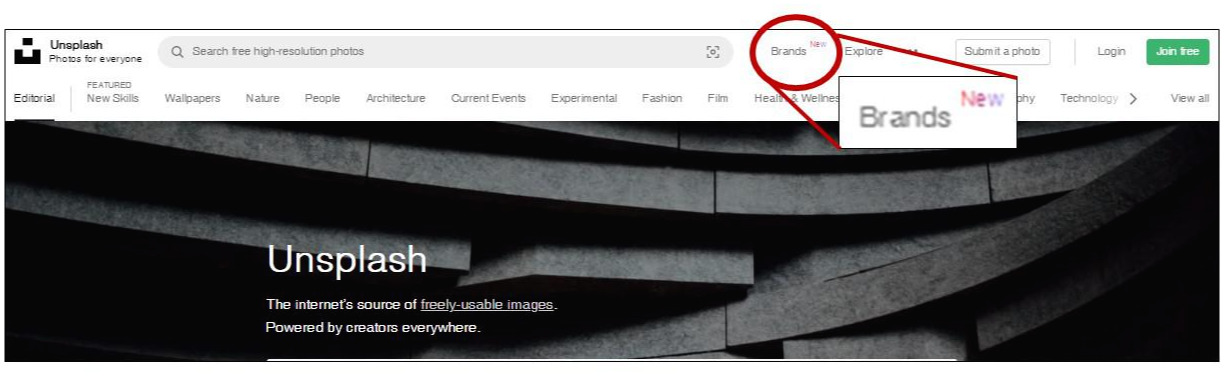
Task: Click the Unsplash Photos for everyone wordmark
Action: click(96, 52)
